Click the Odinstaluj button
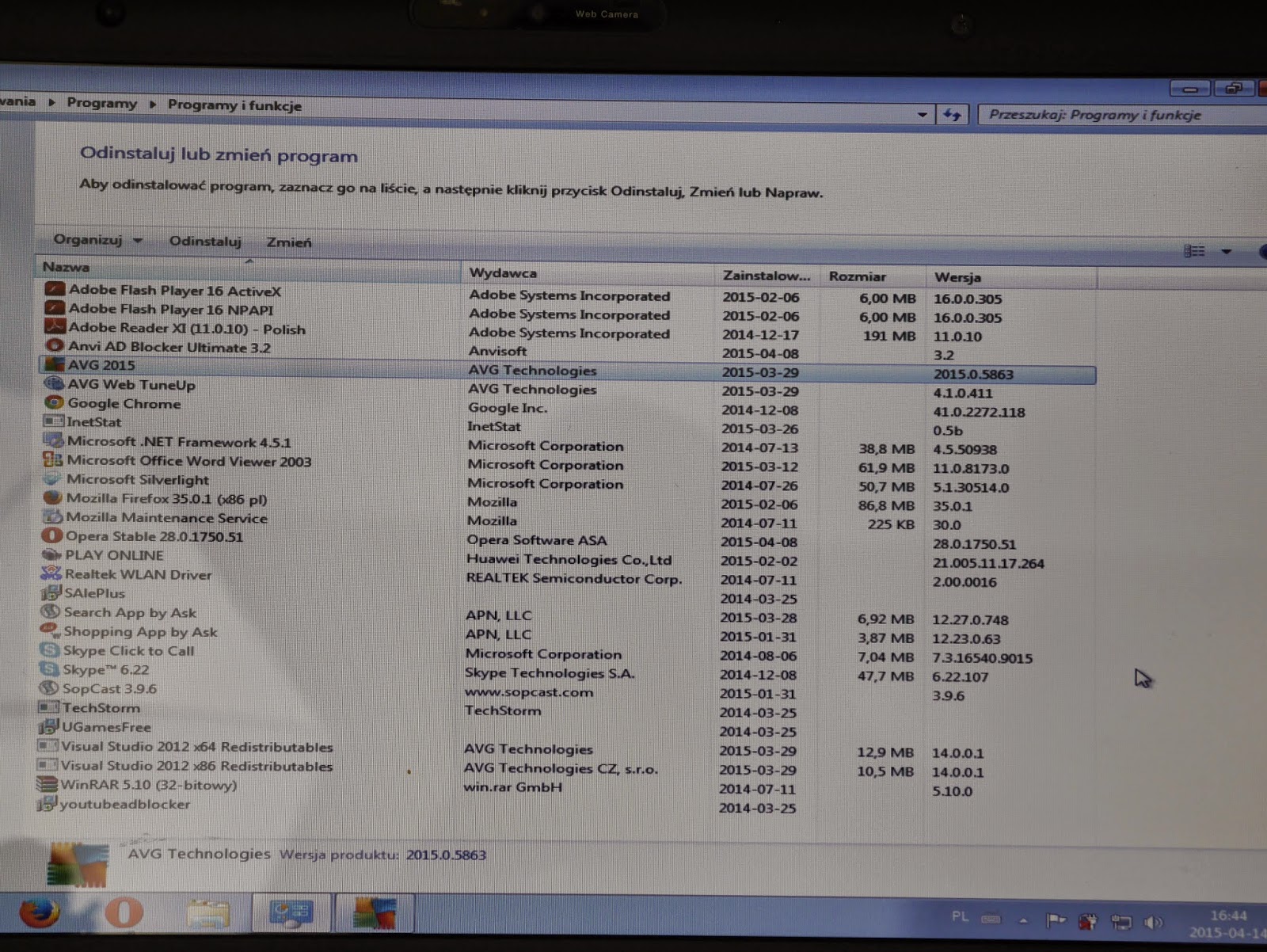This screenshot has width=1267, height=952. 205,241
